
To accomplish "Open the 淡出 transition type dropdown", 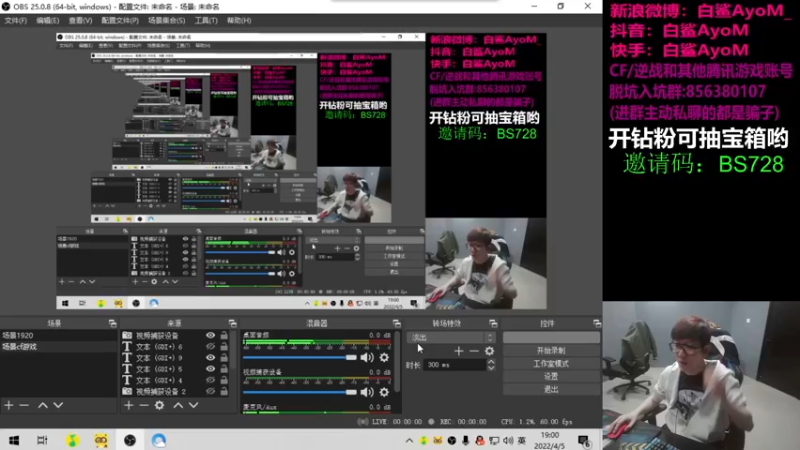I will point(451,337).
